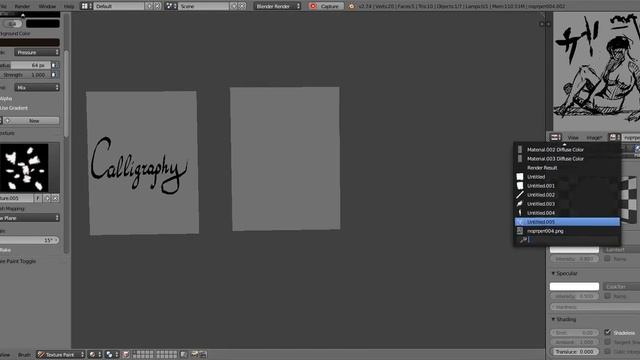The height and width of the screenshot is (360, 640).
Task: Open the Help menu
Action: (x=69, y=6)
